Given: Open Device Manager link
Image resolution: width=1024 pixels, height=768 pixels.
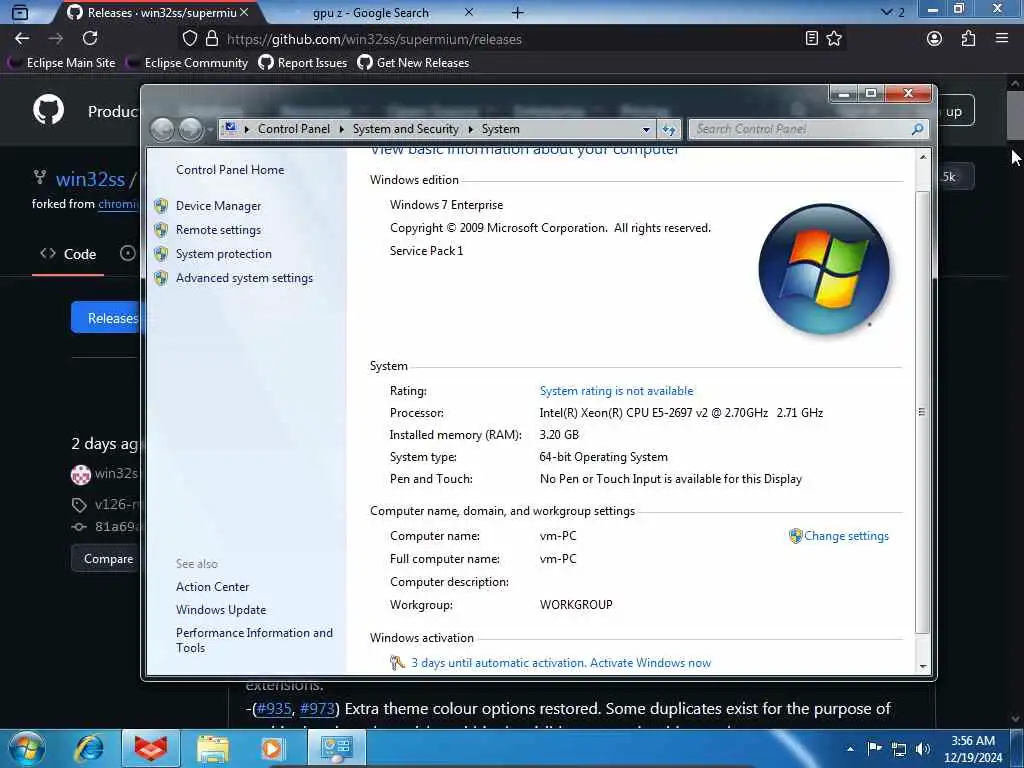Looking at the screenshot, I should tap(218, 206).
